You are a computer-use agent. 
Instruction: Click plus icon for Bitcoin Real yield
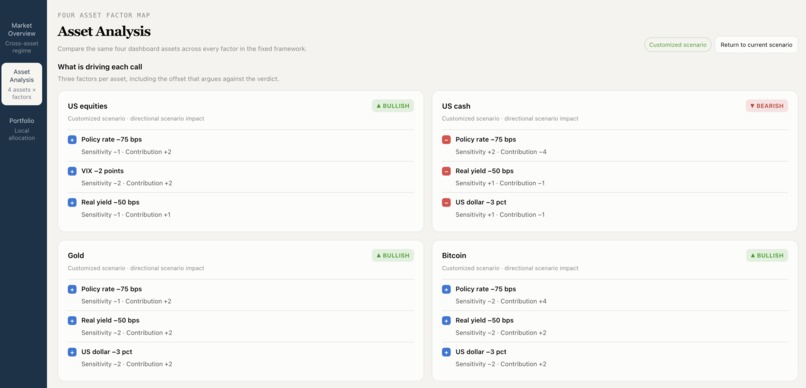[446, 321]
